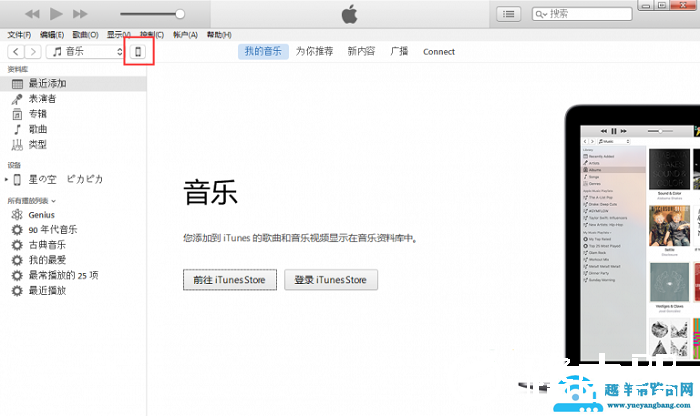Click the gear icon beside 我的最爱

[17, 261]
